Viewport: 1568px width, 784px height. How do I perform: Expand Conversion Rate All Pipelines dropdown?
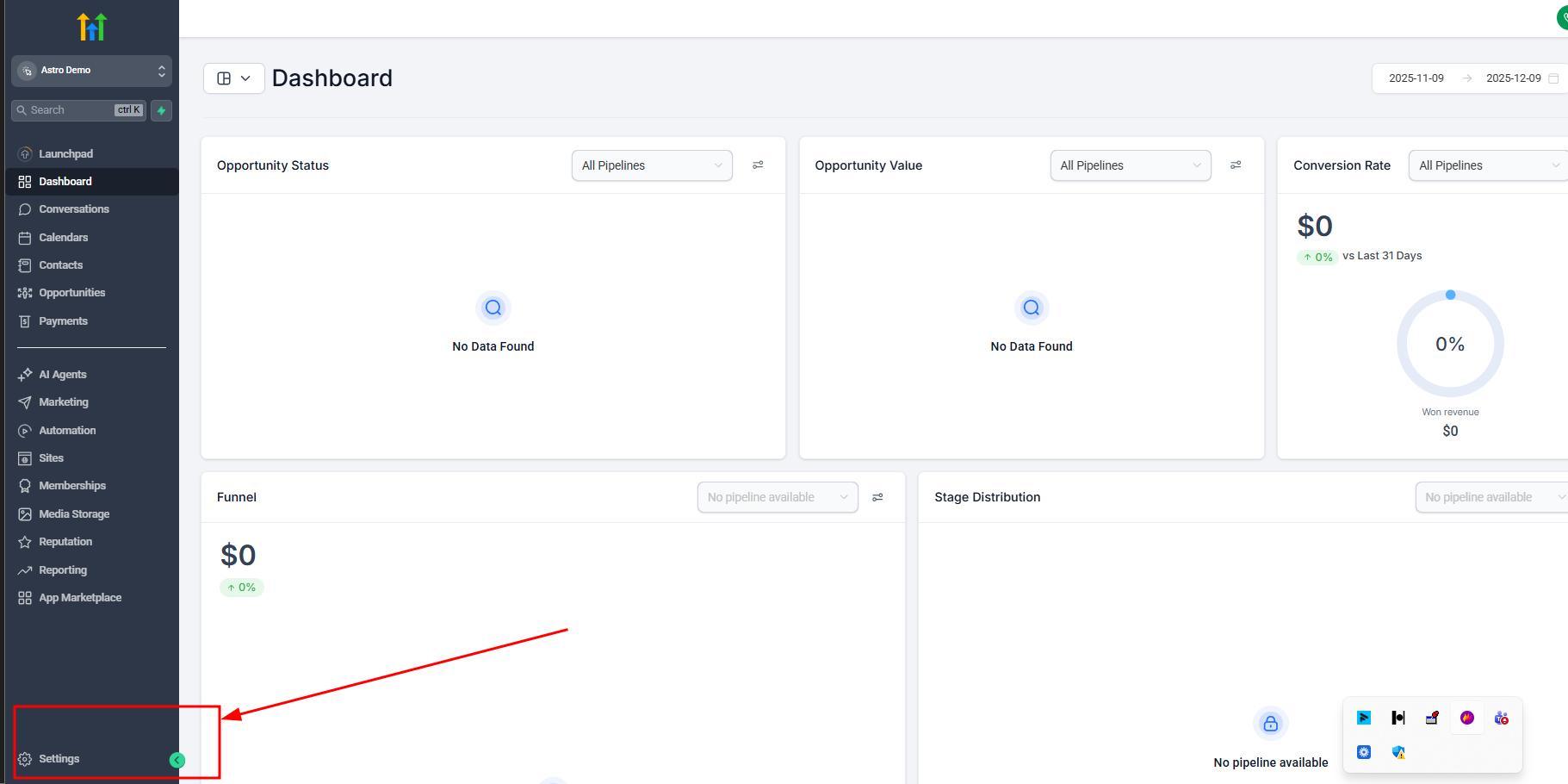(1487, 165)
